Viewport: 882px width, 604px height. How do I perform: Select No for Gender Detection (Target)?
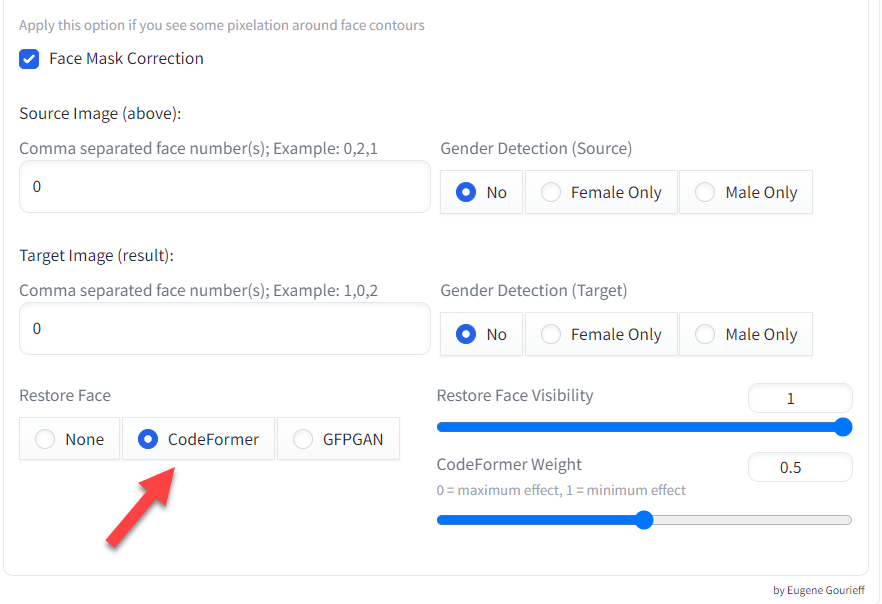point(466,334)
